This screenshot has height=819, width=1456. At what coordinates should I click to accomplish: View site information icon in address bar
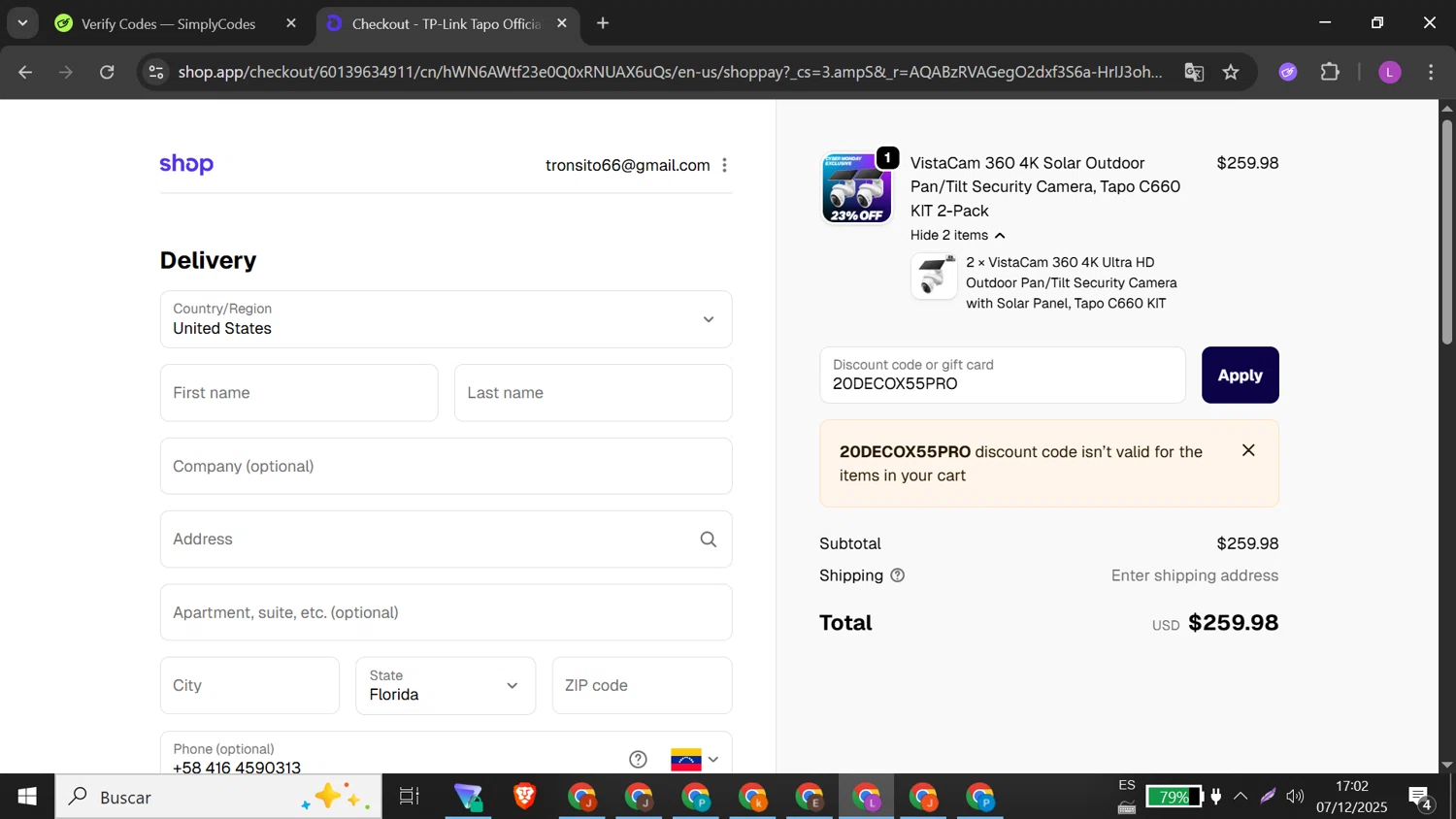pyautogui.click(x=156, y=72)
